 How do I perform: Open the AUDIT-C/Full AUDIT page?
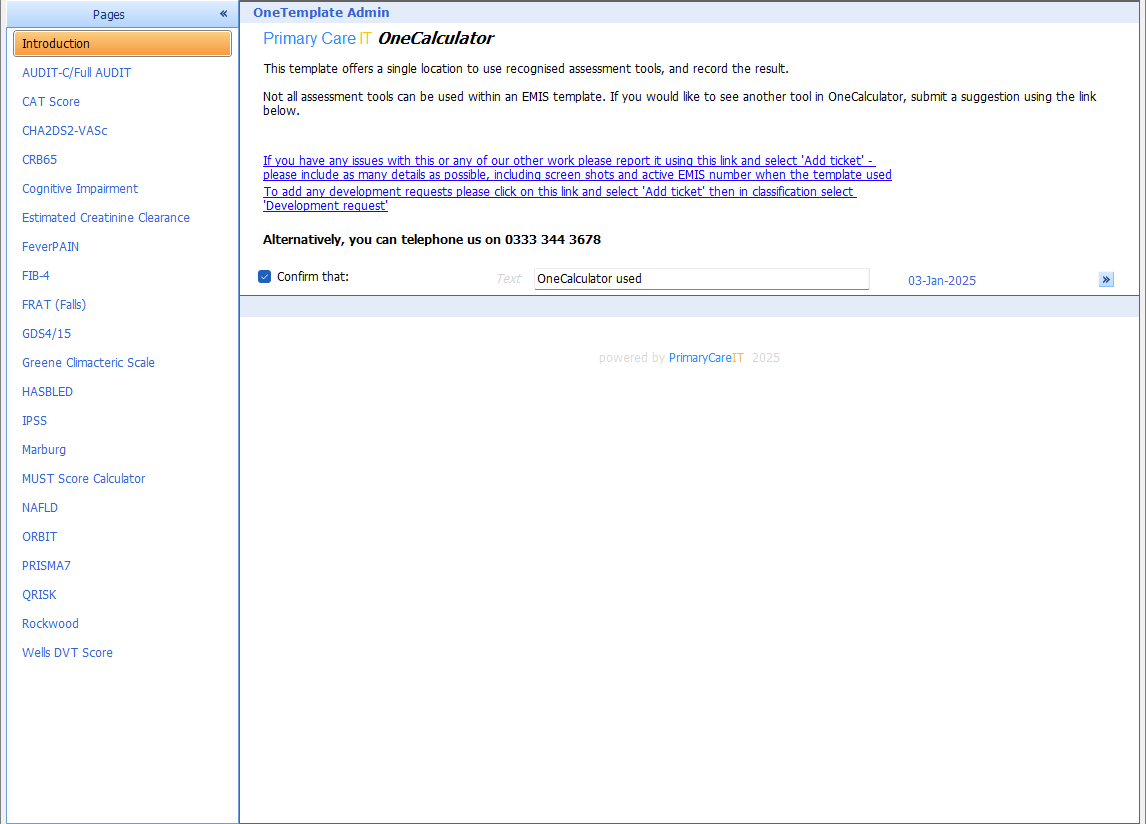pyautogui.click(x=76, y=73)
